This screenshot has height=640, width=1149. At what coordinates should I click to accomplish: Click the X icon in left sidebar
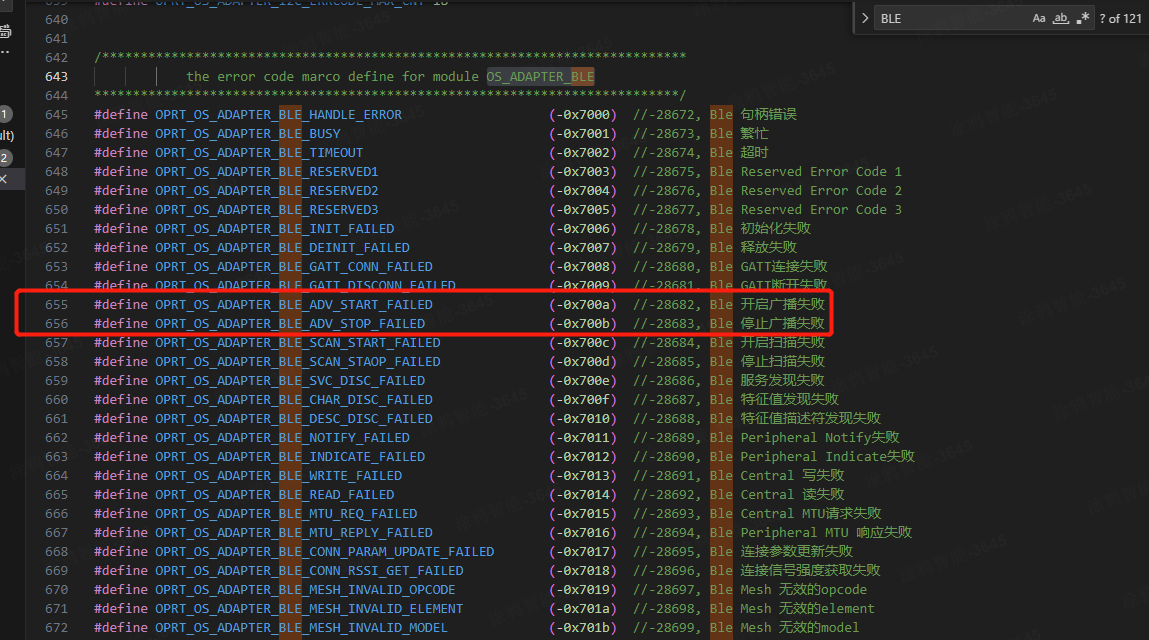[x=3, y=179]
